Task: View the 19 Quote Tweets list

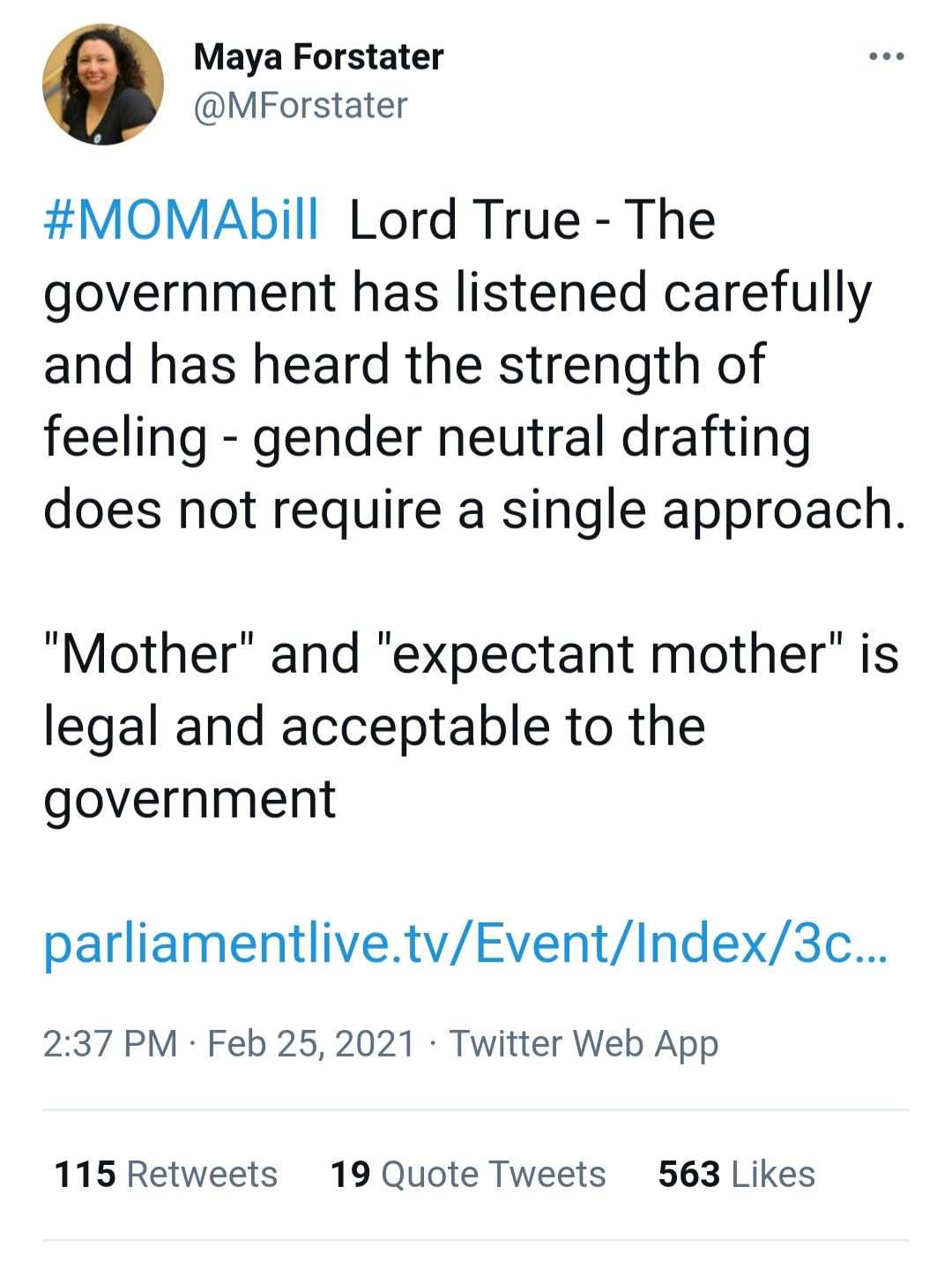Action: pyautogui.click(x=468, y=1175)
